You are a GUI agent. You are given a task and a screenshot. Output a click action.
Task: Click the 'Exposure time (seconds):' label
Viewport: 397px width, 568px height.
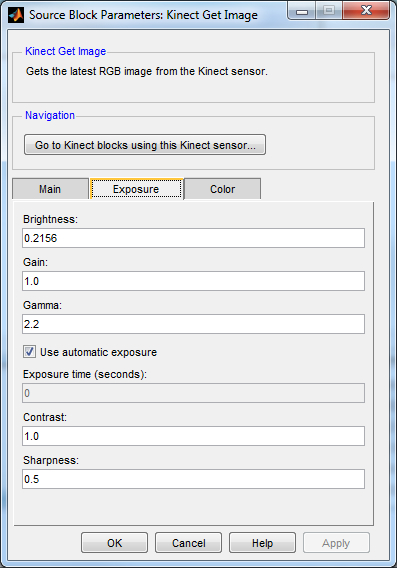click(85, 374)
